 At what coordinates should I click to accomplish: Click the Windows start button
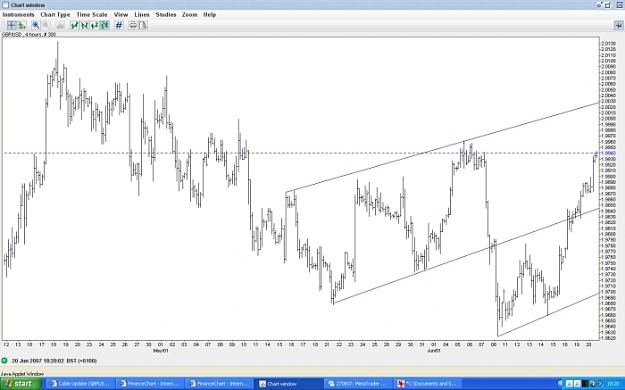click(21, 384)
